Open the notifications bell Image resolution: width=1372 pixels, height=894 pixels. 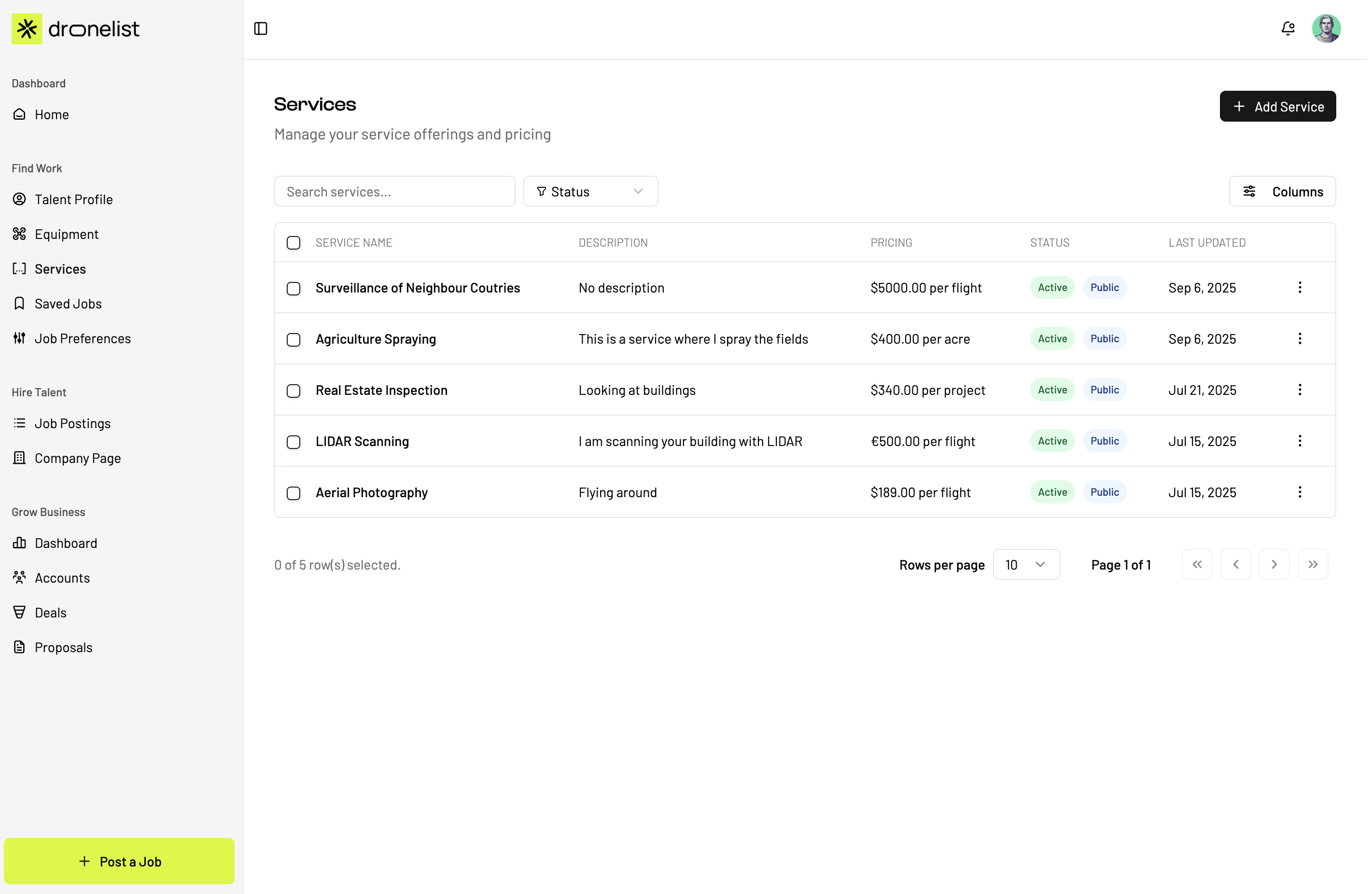(x=1287, y=28)
